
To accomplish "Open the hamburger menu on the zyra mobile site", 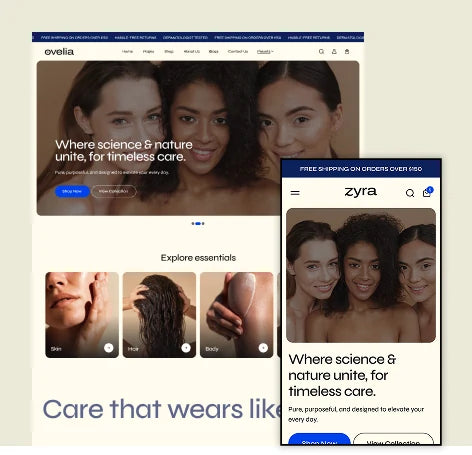I will pos(295,193).
